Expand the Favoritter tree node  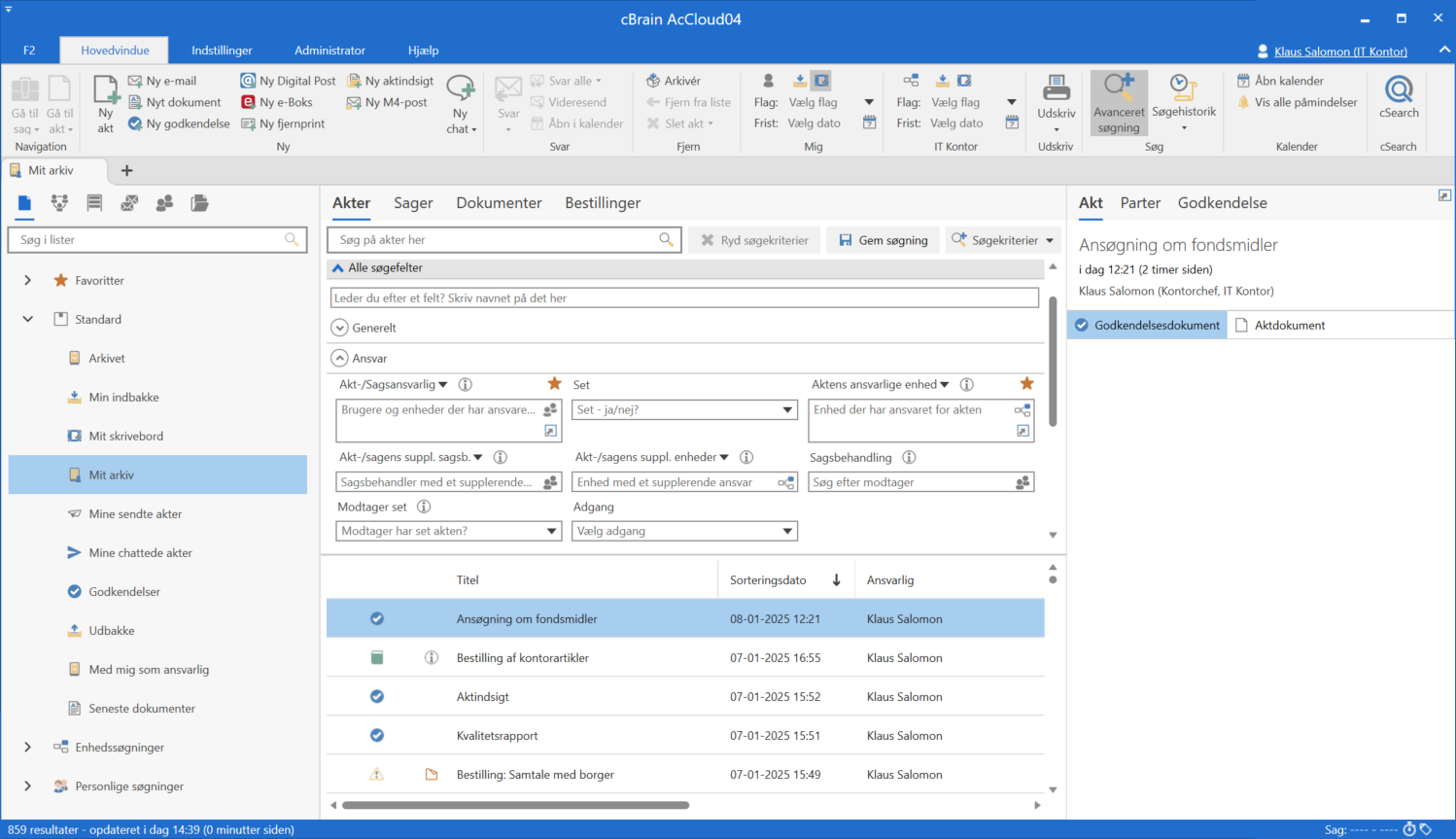[27, 280]
